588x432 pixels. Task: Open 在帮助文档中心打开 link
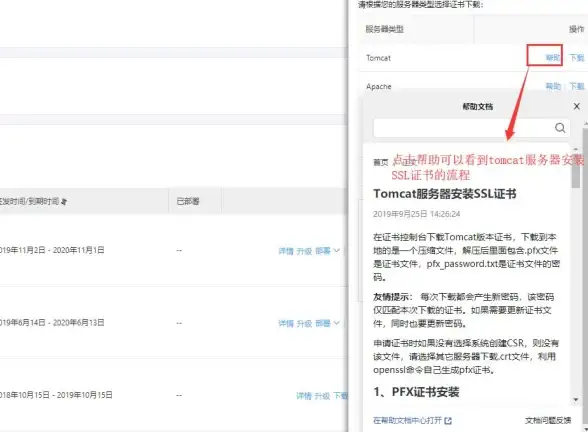tap(408, 420)
